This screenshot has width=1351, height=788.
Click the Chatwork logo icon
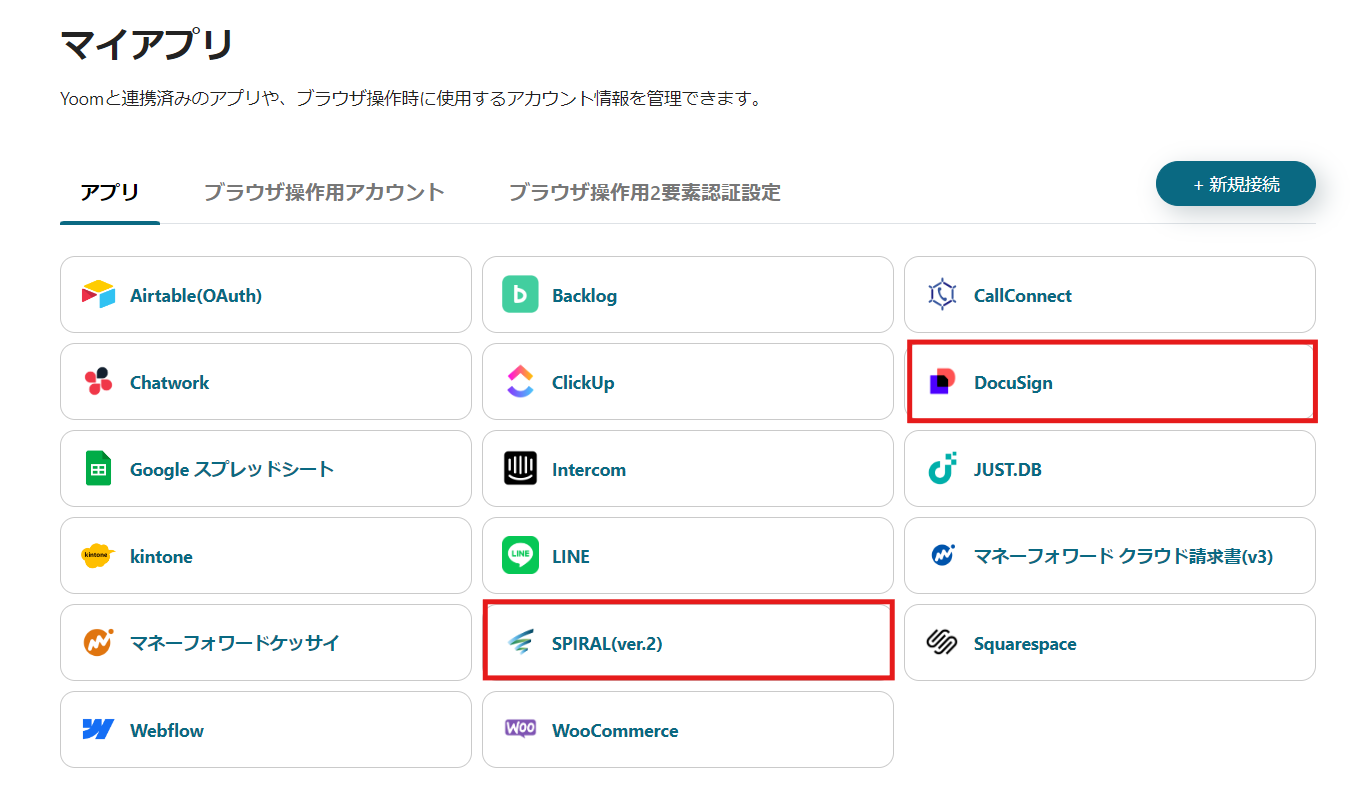click(x=98, y=382)
